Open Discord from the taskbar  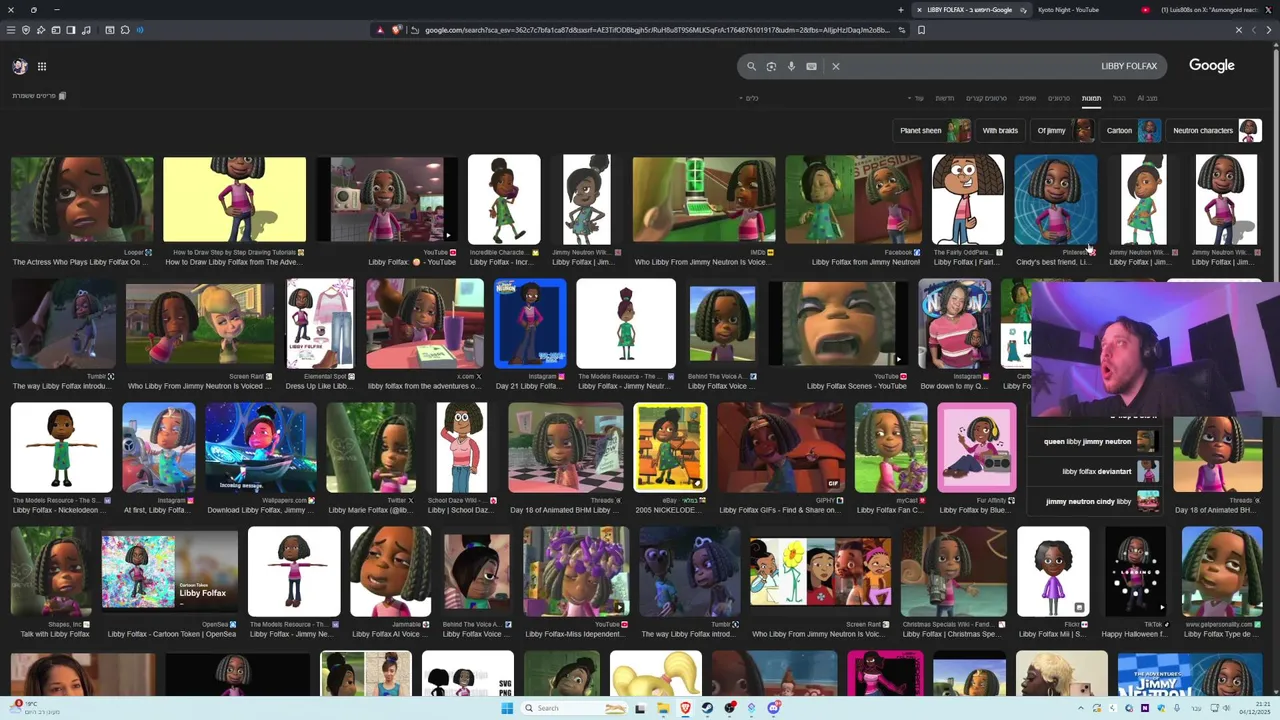(x=774, y=708)
